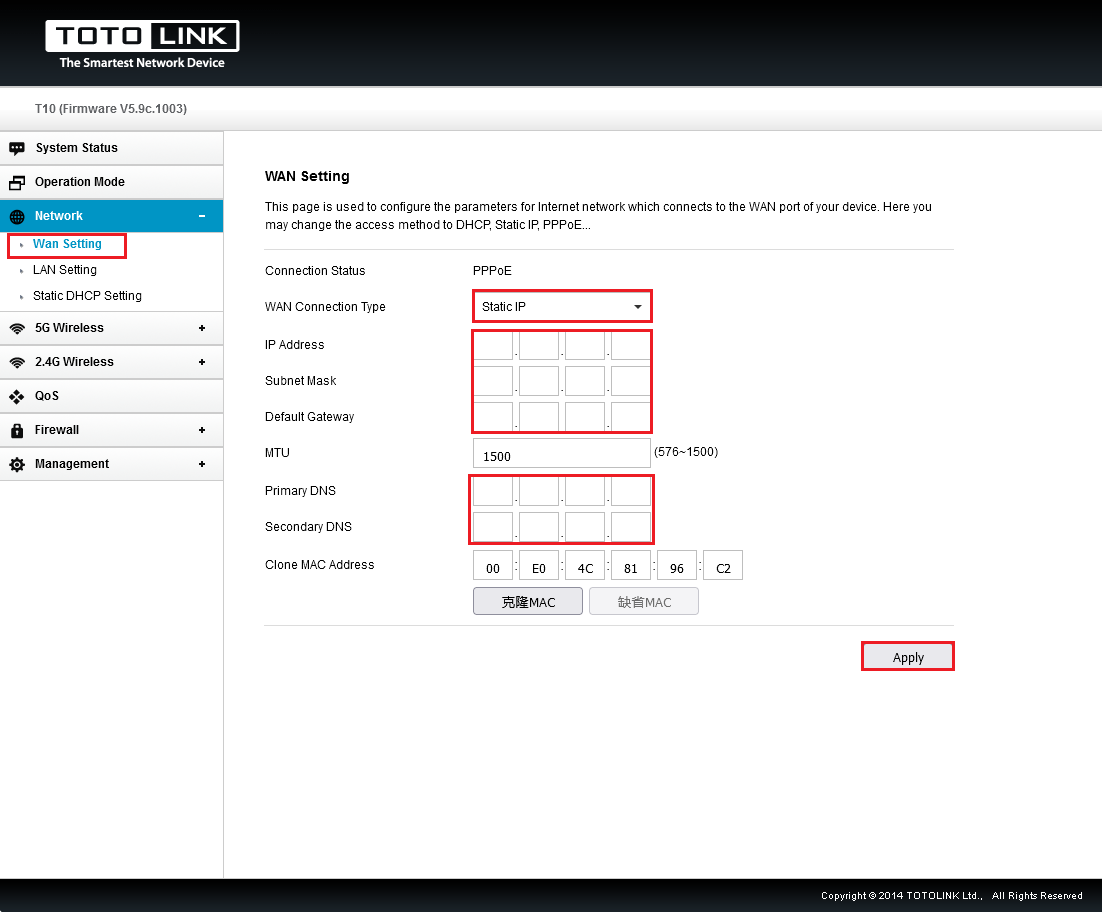Click the MTU input field

pyautogui.click(x=561, y=454)
